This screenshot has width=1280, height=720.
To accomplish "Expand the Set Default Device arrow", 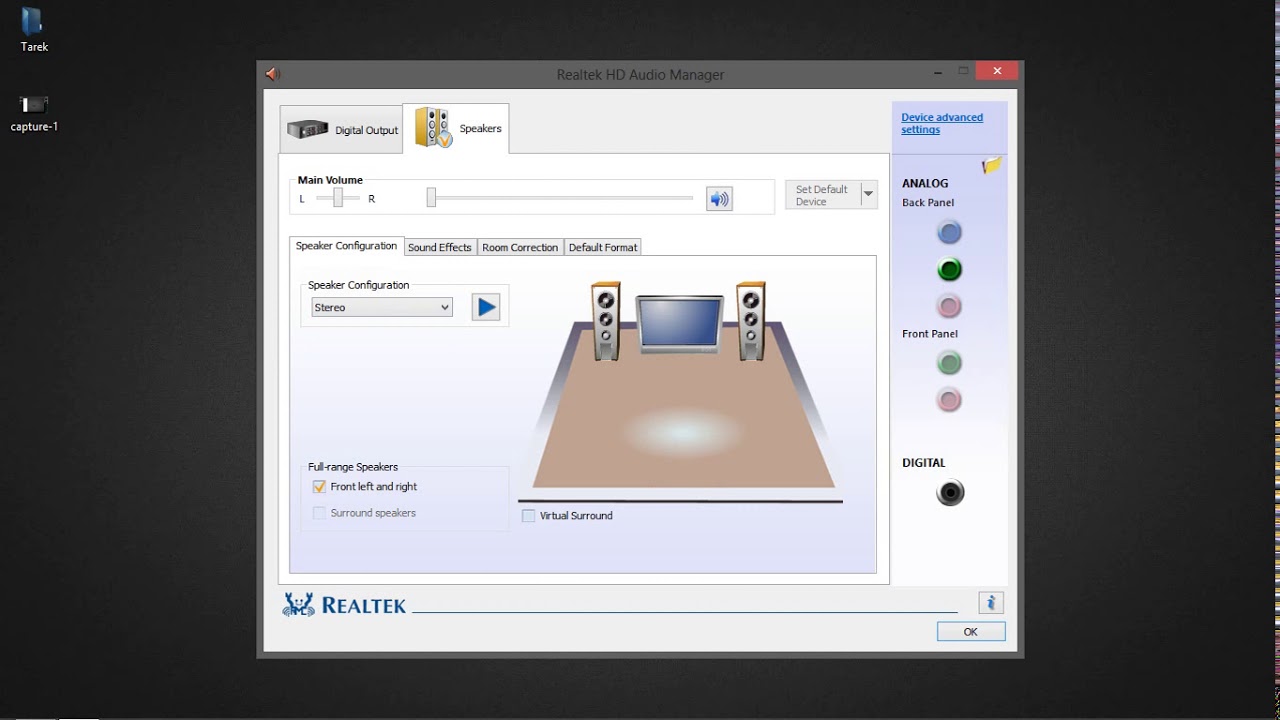I will coord(868,194).
